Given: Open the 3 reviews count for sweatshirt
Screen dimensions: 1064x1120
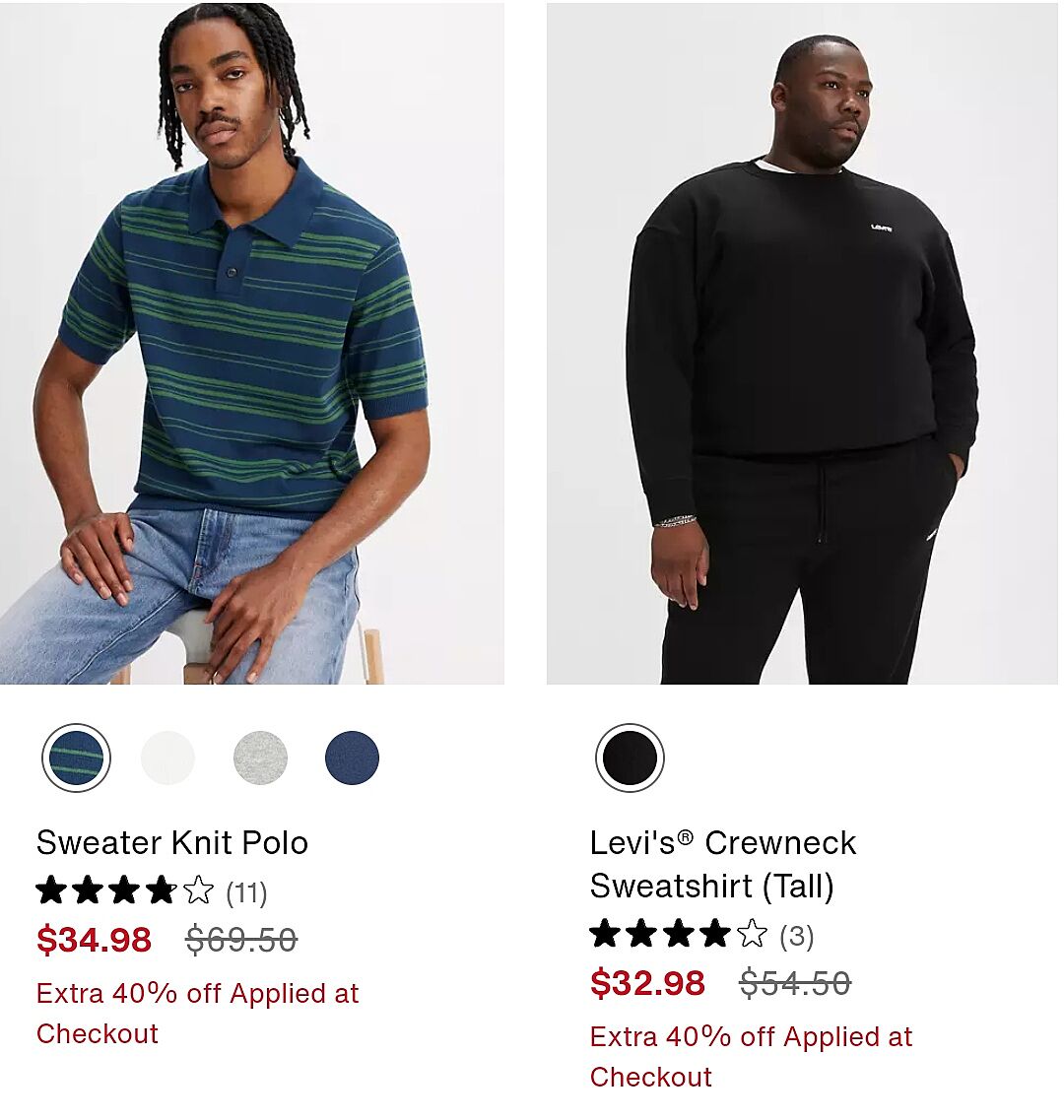Looking at the screenshot, I should pyautogui.click(x=797, y=936).
